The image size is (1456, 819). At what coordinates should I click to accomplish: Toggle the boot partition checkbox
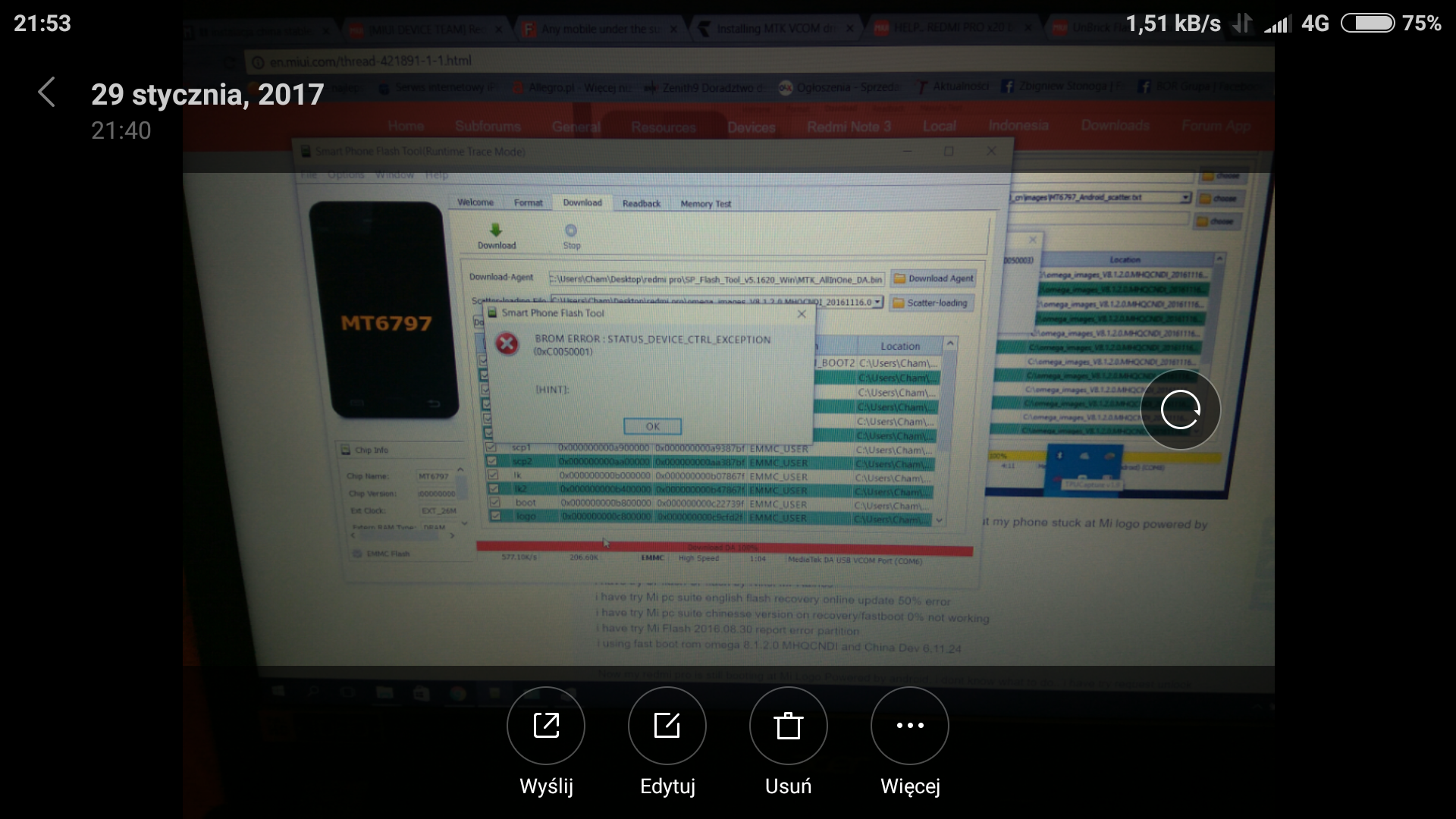[x=494, y=503]
